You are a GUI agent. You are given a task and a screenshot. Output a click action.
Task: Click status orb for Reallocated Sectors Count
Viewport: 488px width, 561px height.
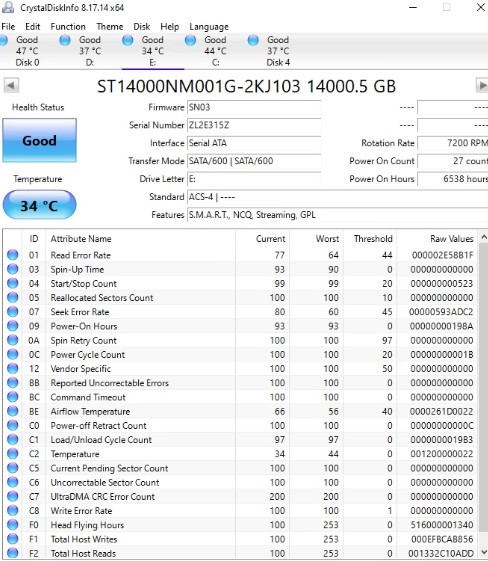13,297
